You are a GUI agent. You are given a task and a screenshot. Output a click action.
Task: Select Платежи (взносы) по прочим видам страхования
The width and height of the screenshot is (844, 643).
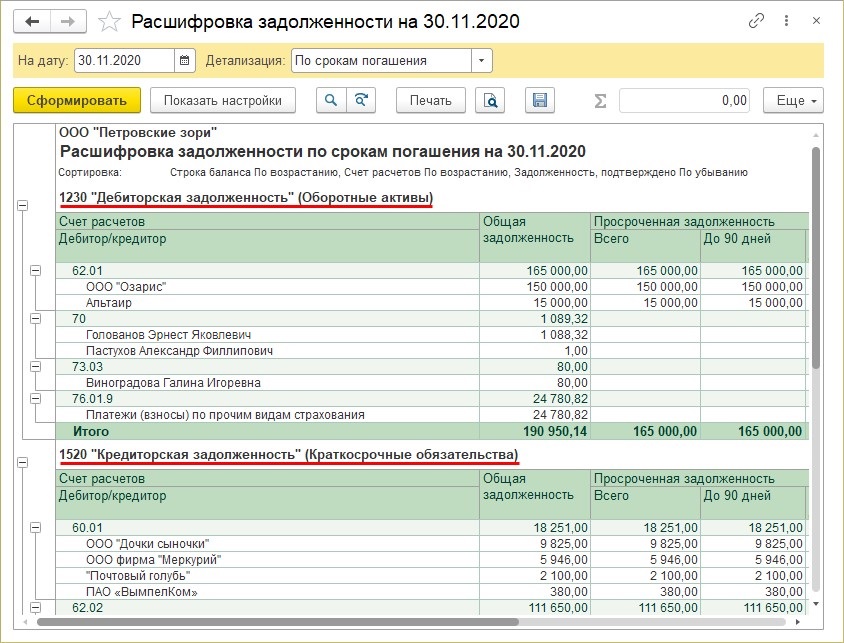pyautogui.click(x=432, y=415)
